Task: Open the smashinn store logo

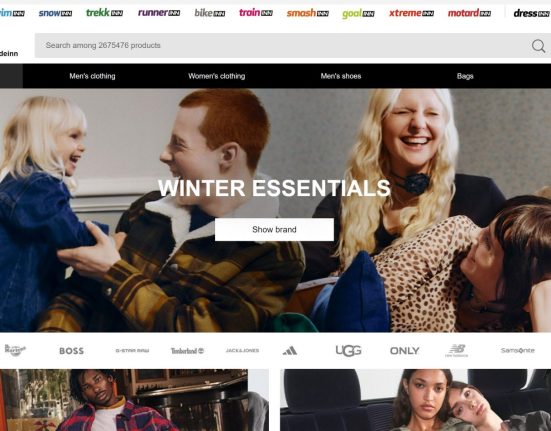Action: click(307, 13)
